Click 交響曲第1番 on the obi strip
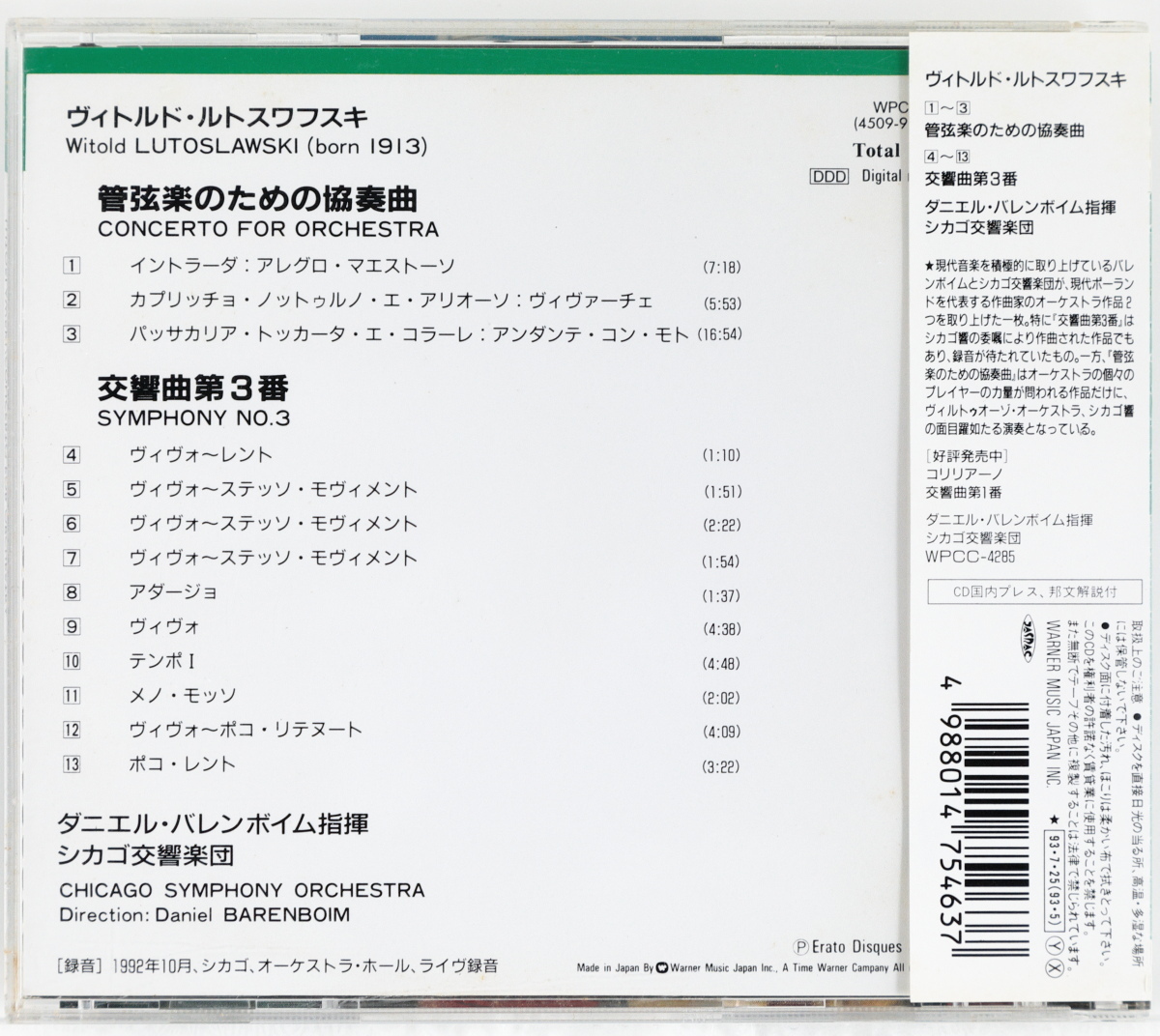Image resolution: width=1160 pixels, height=1036 pixels. point(964,492)
